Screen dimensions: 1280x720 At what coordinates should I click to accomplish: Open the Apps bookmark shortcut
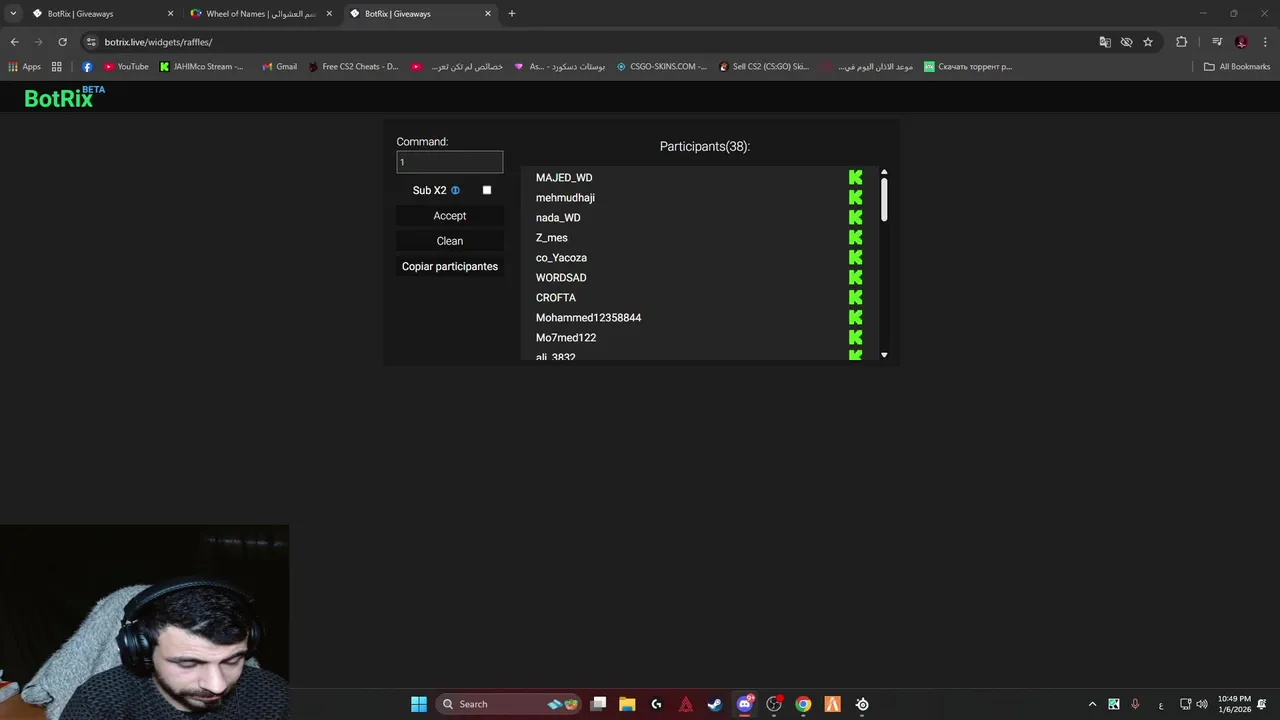point(25,67)
